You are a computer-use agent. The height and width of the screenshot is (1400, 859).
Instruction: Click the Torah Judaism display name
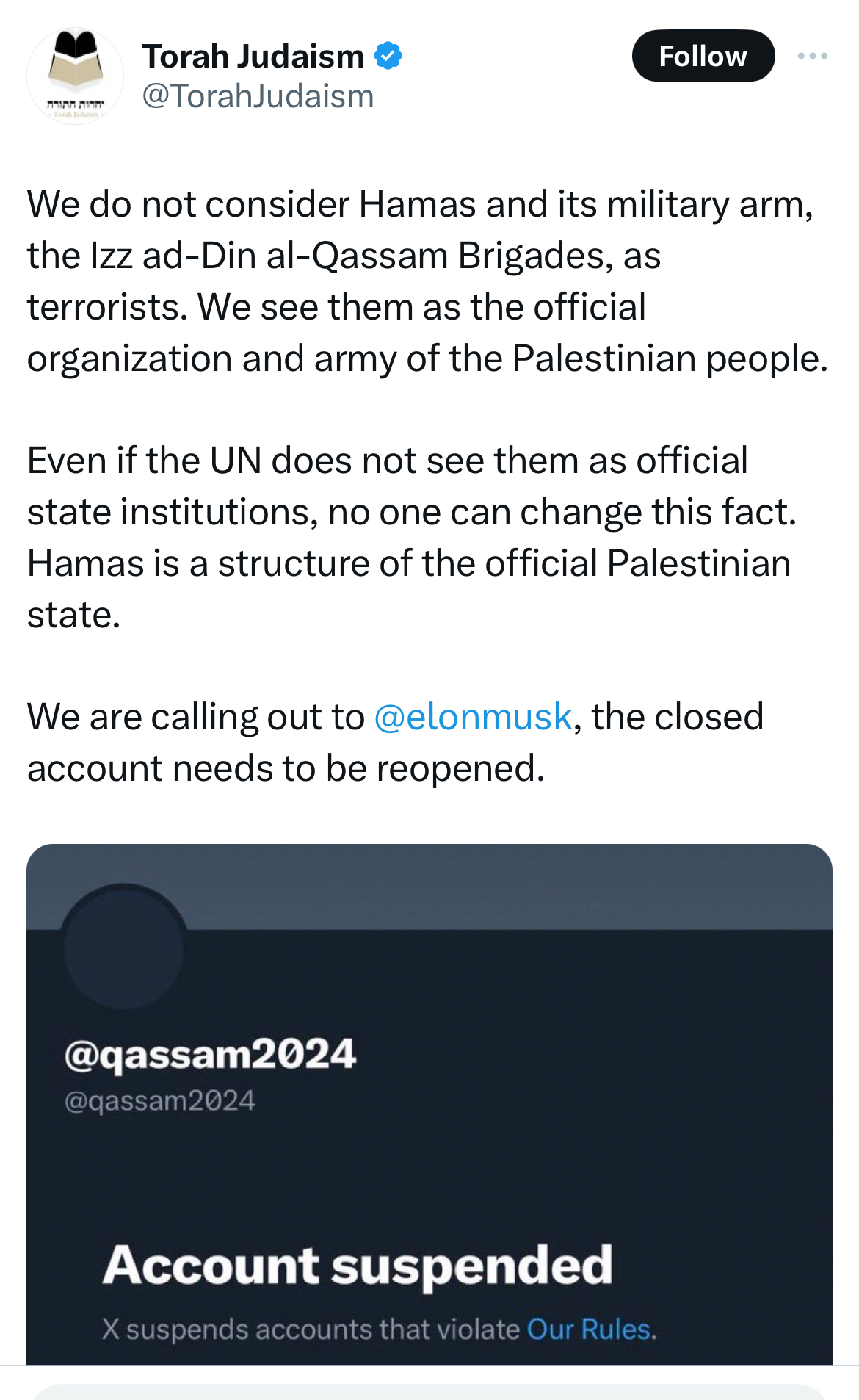[x=253, y=56]
